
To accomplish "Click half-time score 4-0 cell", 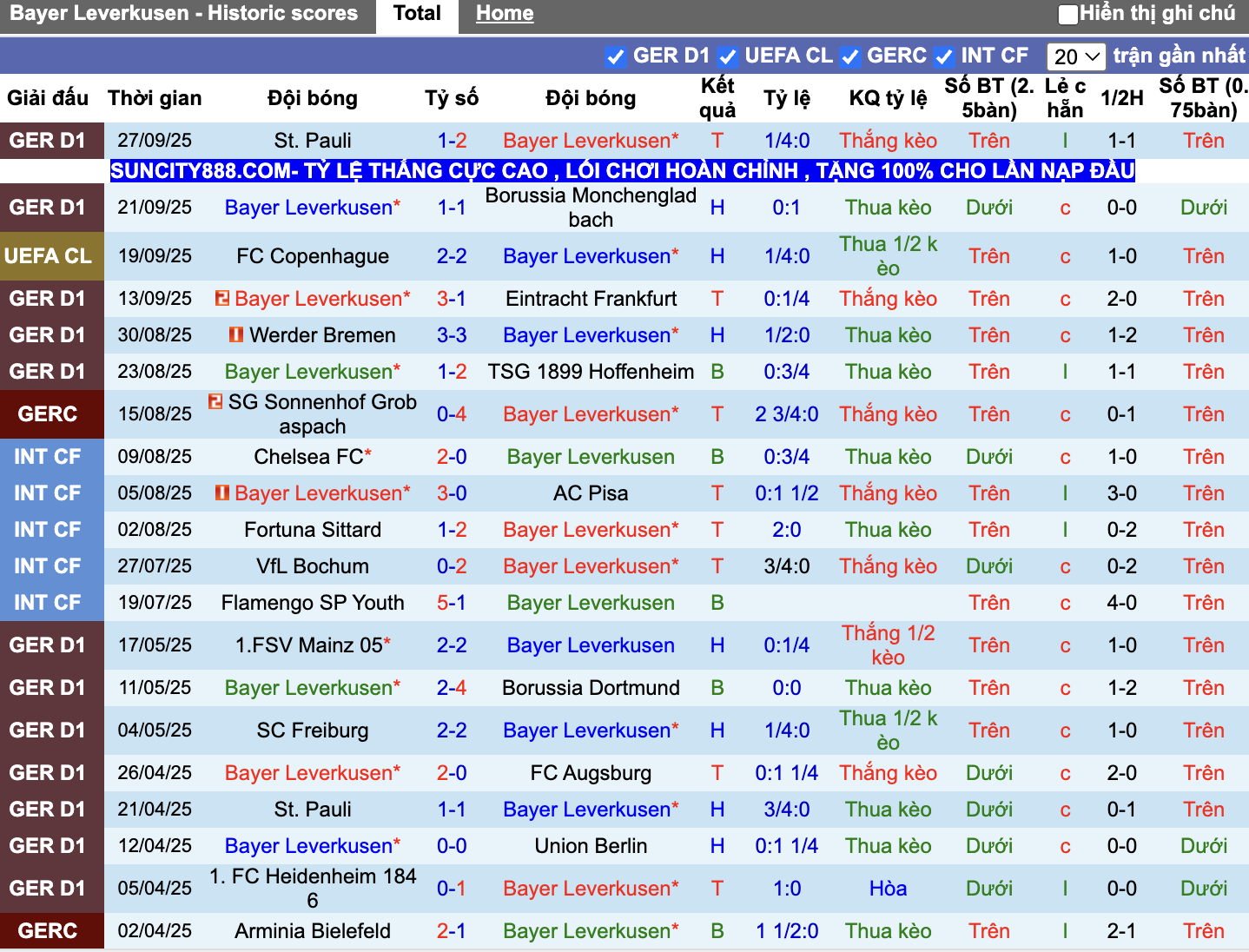I will click(x=1122, y=603).
